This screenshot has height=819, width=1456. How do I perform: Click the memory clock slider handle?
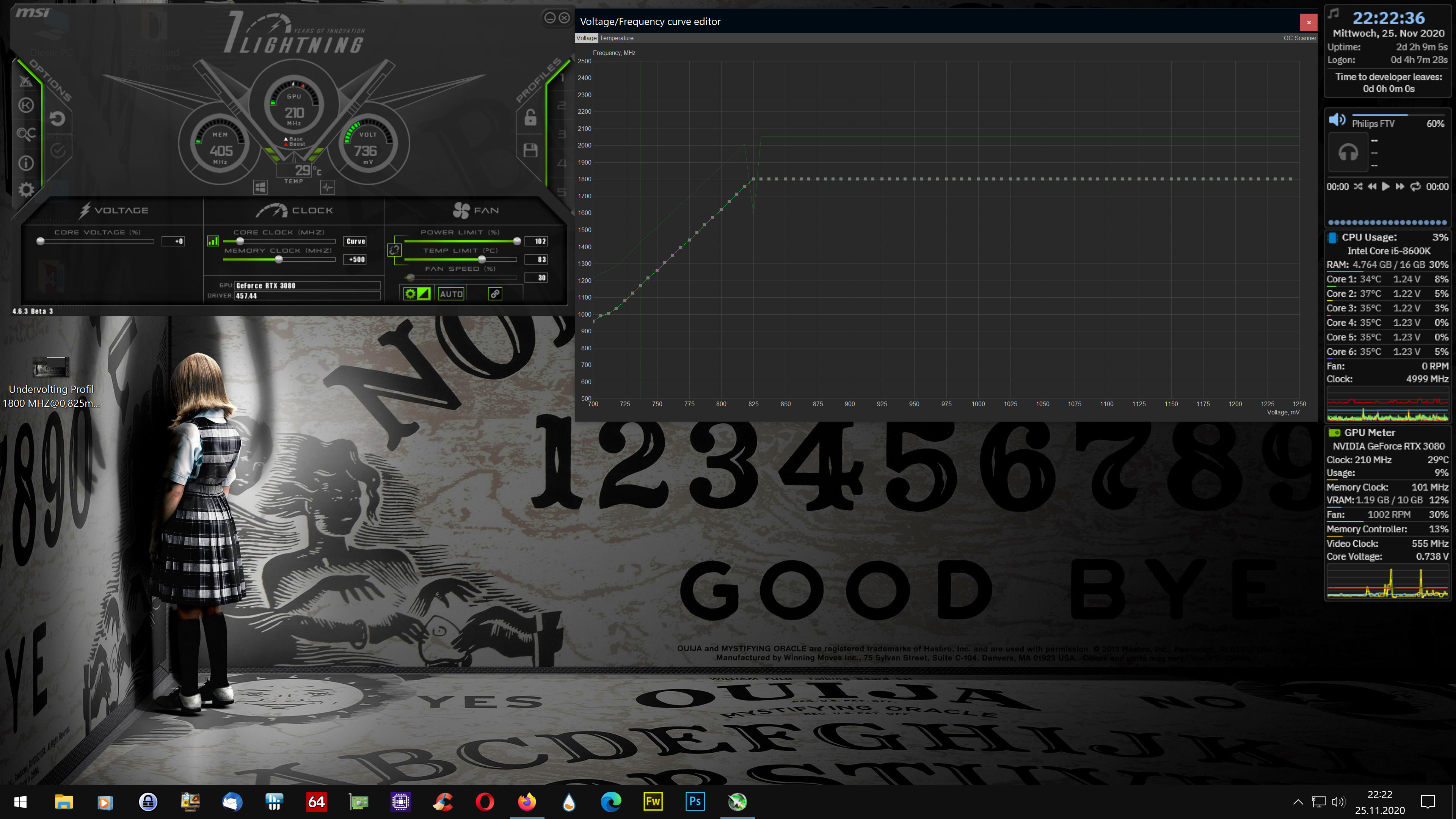pyautogui.click(x=279, y=259)
